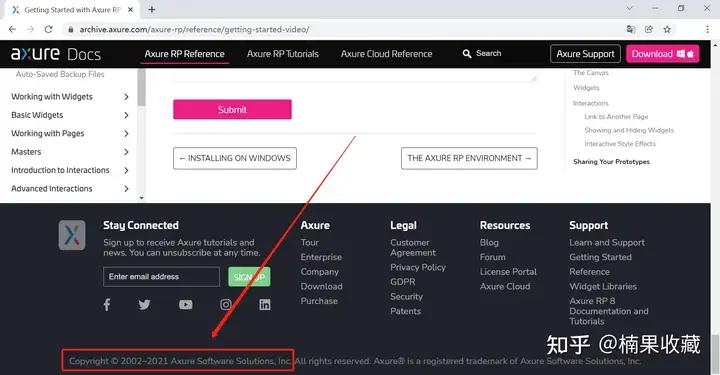This screenshot has width=720, height=375.
Task: Open the Search magnifier icon
Action: click(467, 54)
